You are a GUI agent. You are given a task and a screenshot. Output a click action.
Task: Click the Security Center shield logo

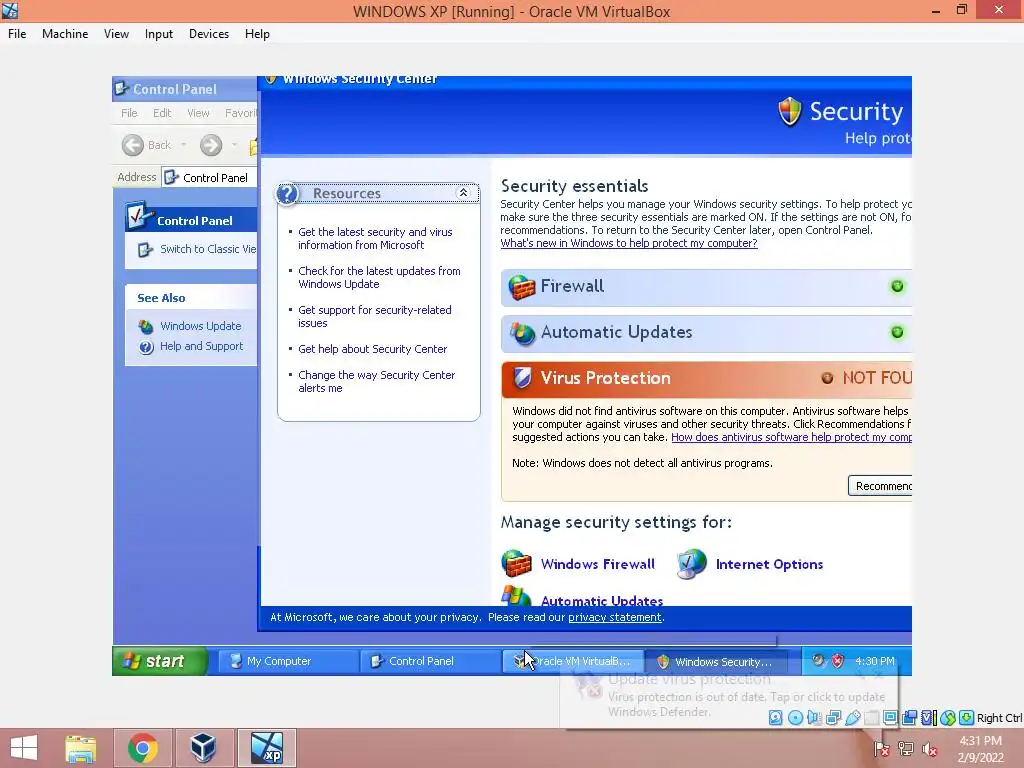click(790, 112)
